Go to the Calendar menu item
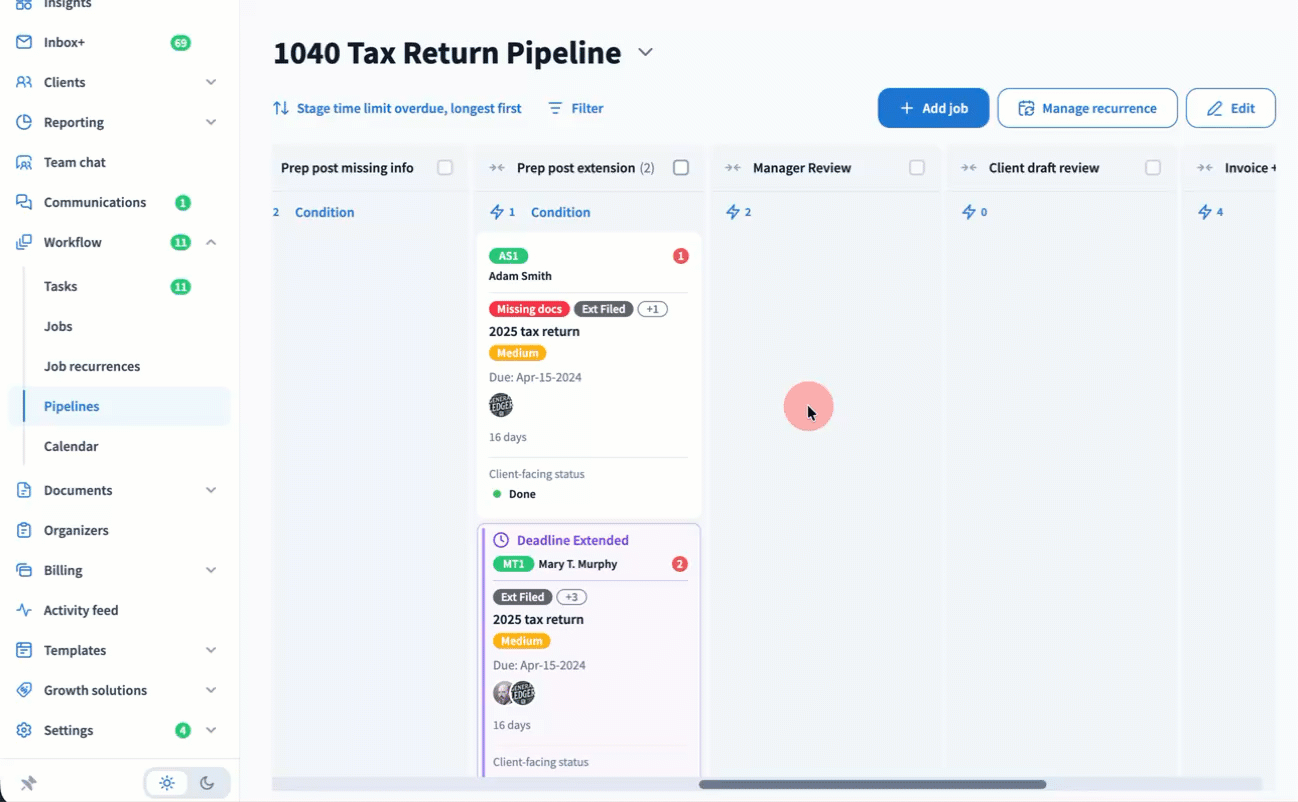The height and width of the screenshot is (802, 1298). click(71, 446)
